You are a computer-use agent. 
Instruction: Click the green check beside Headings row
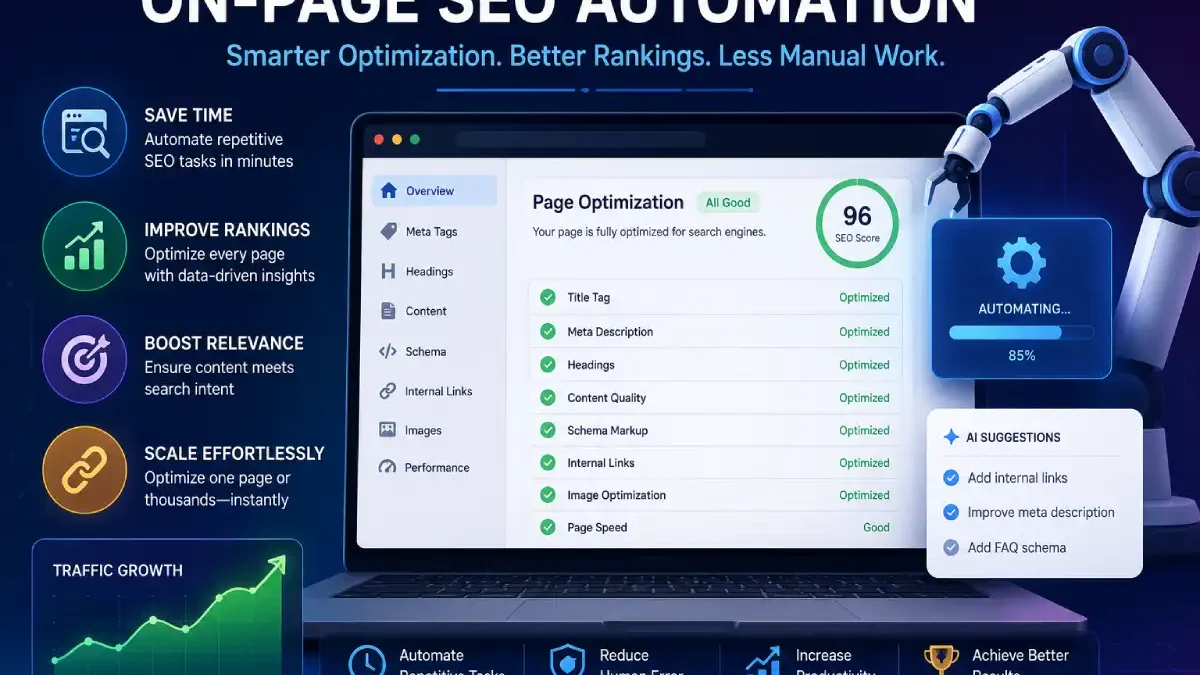548,365
